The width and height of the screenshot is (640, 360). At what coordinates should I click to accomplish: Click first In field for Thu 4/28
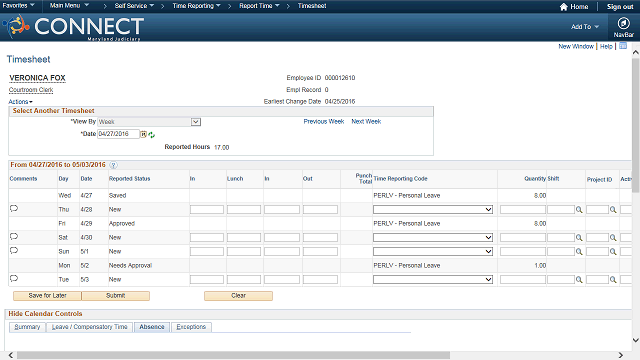[x=207, y=209]
